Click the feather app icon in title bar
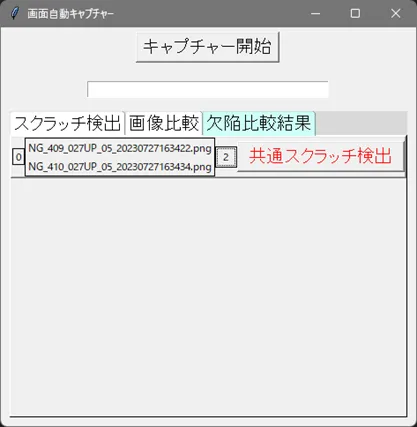The width and height of the screenshot is (417, 427). point(14,14)
